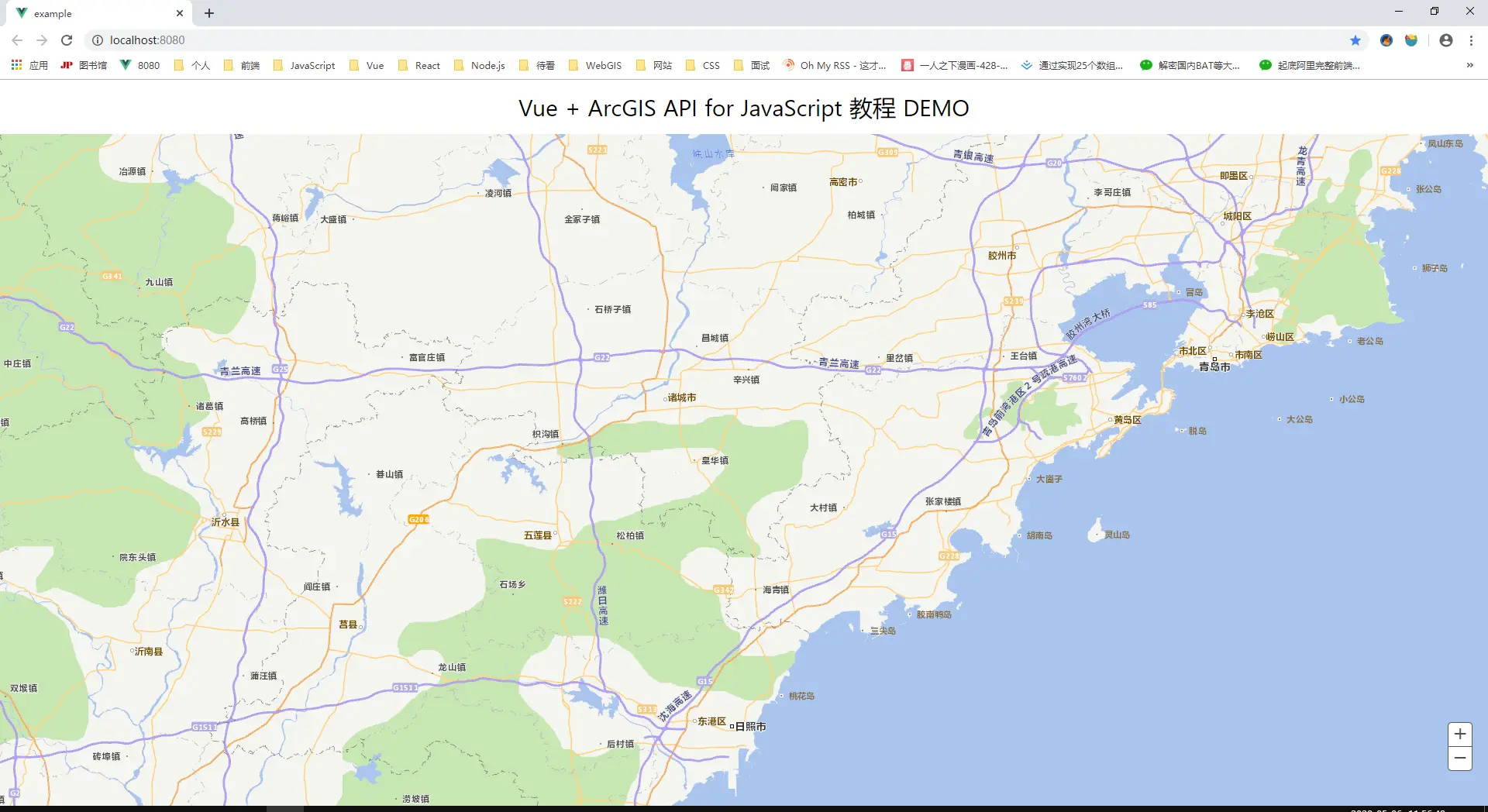Open a new browser tab
The height and width of the screenshot is (812, 1488).
209,13
